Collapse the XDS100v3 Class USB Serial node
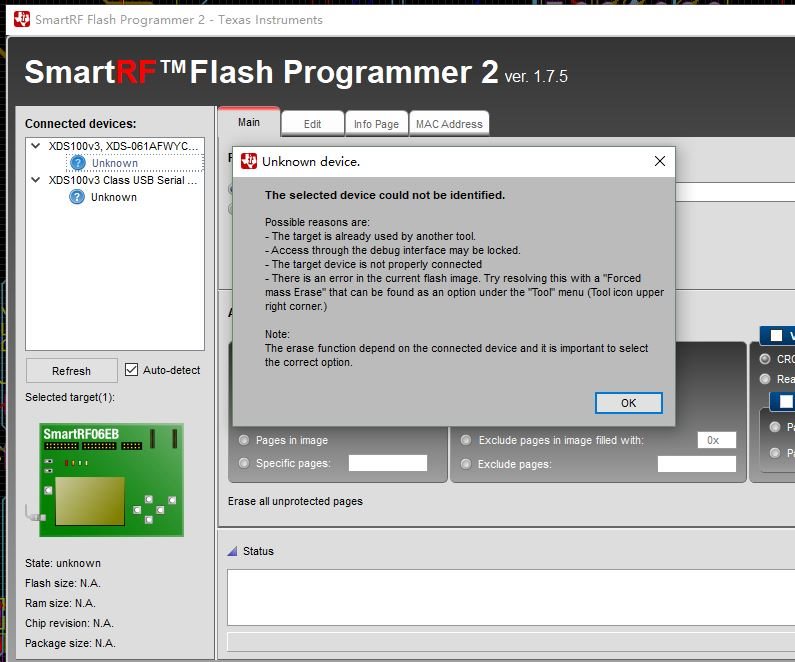 [35, 180]
